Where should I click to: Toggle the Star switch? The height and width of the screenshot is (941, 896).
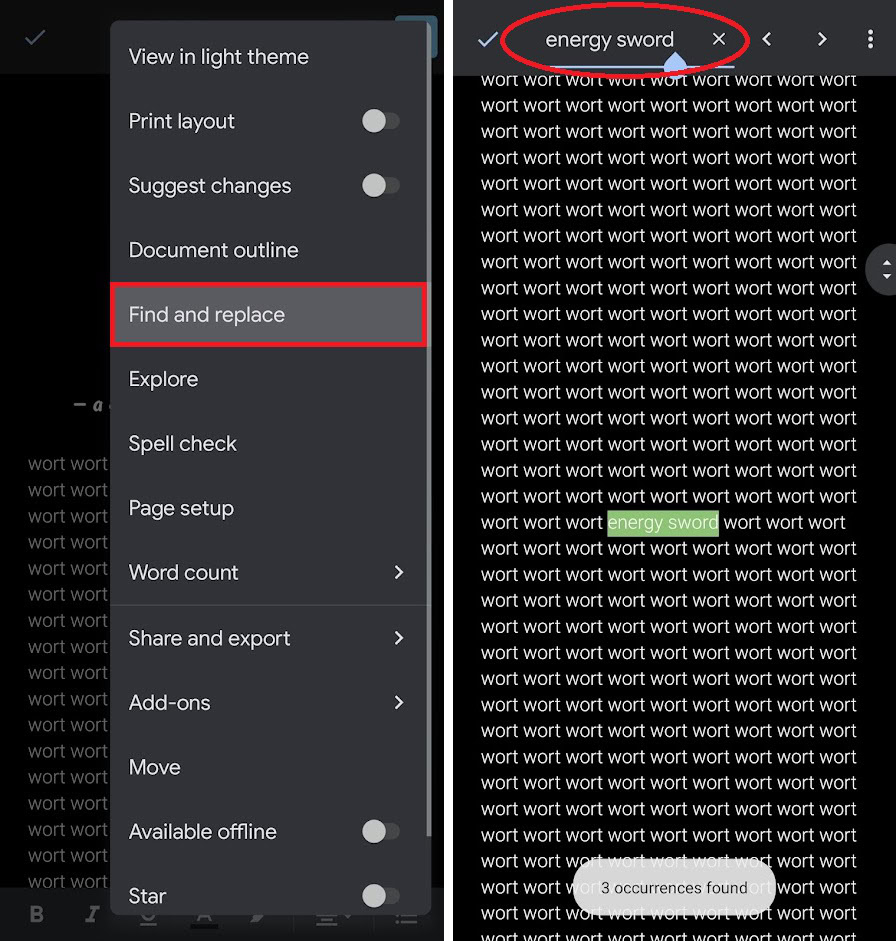(380, 896)
